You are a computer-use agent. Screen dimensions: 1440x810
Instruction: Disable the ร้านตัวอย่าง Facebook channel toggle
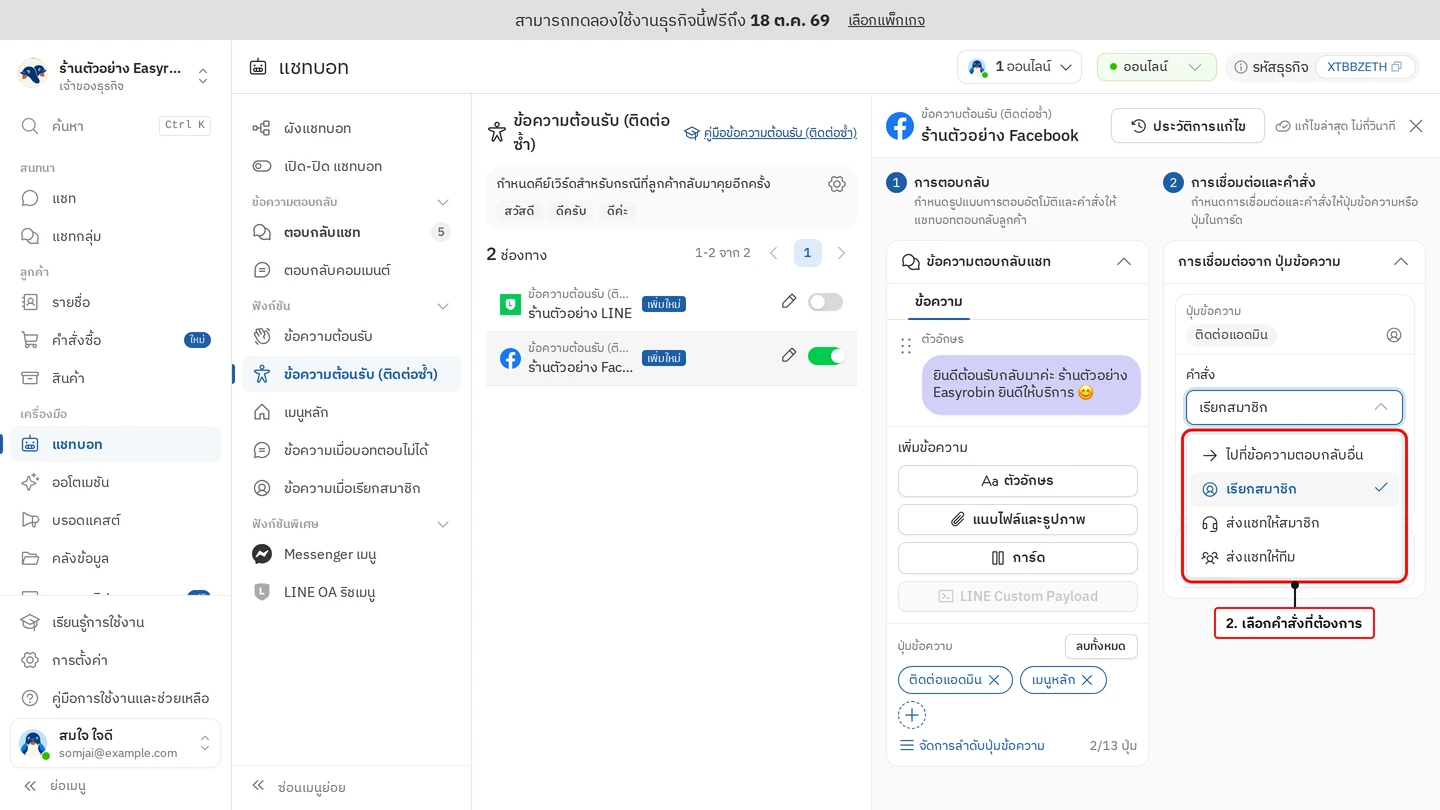(826, 356)
